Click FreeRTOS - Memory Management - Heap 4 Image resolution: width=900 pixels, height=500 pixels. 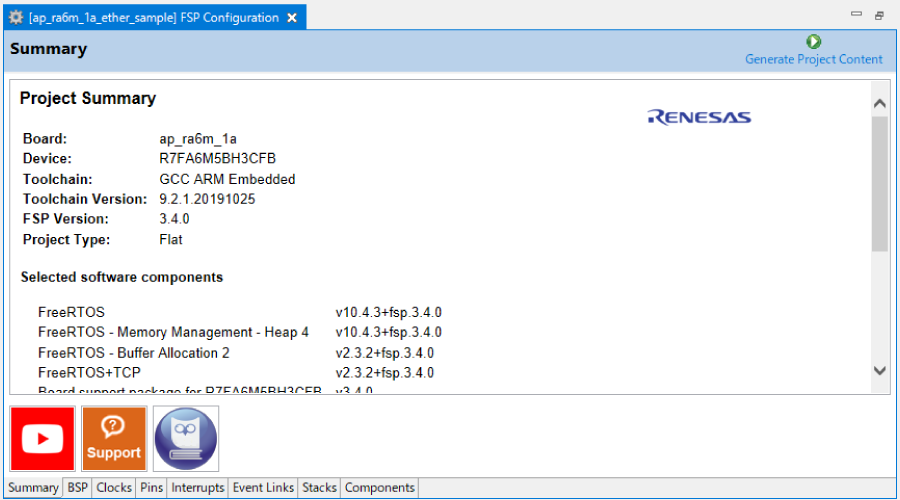click(x=173, y=332)
